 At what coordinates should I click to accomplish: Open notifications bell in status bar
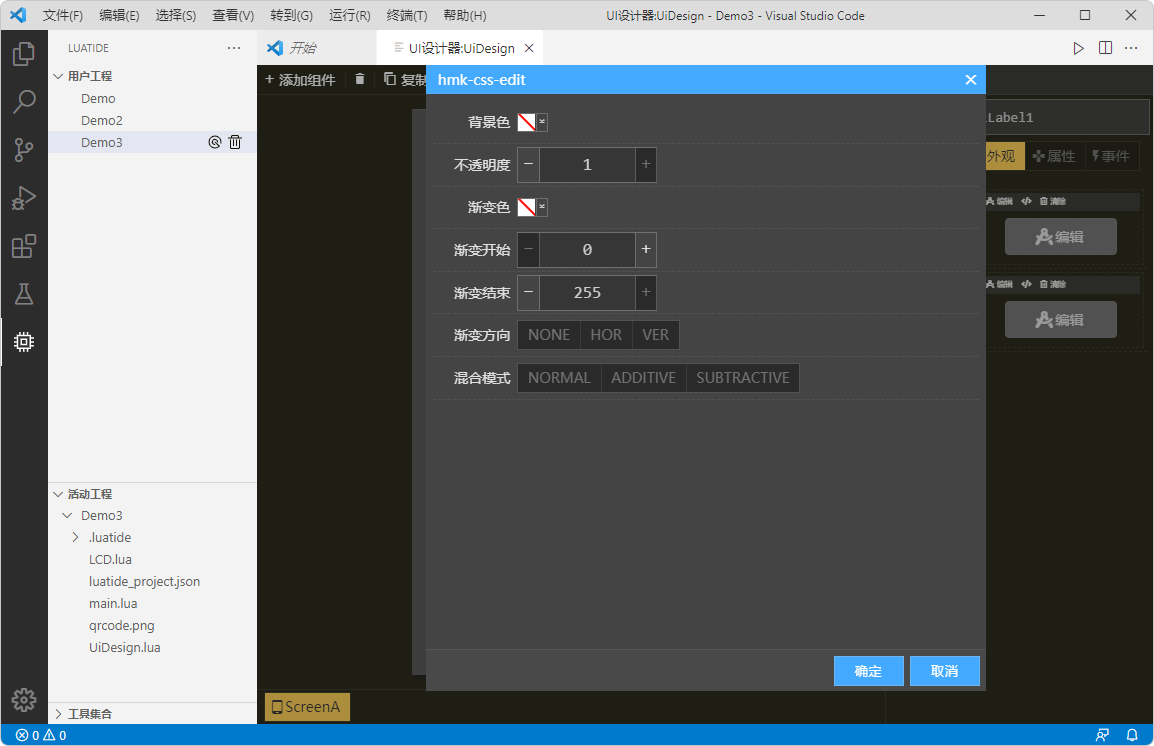click(1132, 735)
